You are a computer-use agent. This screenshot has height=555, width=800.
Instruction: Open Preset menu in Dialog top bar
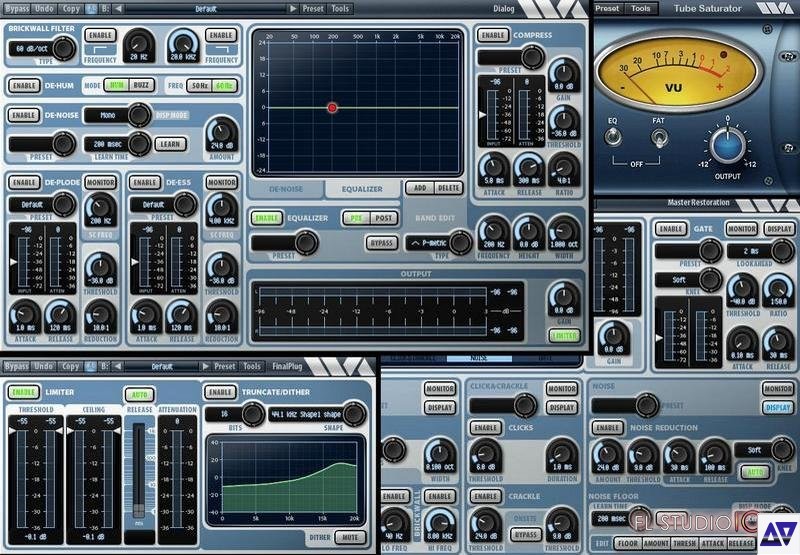click(313, 9)
